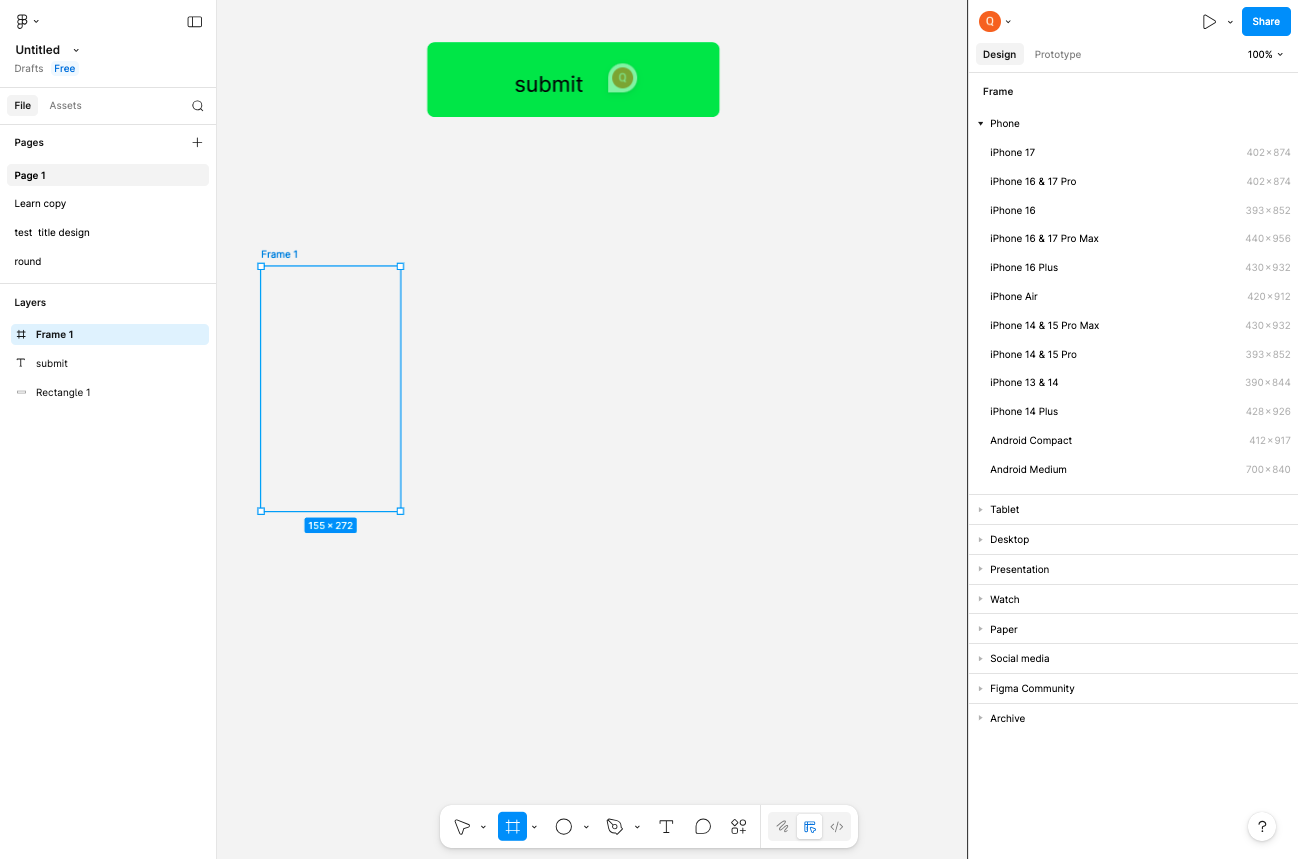Image resolution: width=1298 pixels, height=859 pixels.
Task: Click the Drafts location link
Action: coord(29,69)
